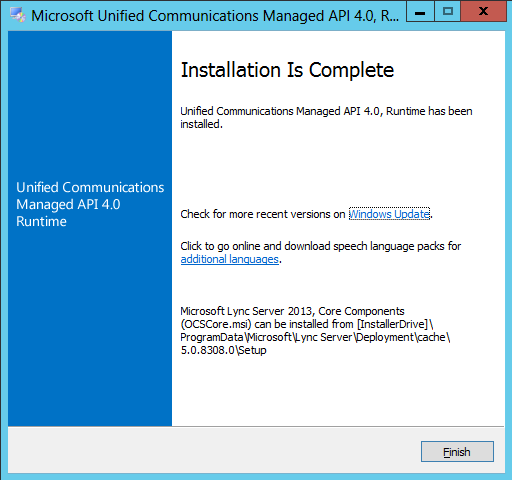Minimize the setup window
512x480 pixels.
[x=420, y=12]
